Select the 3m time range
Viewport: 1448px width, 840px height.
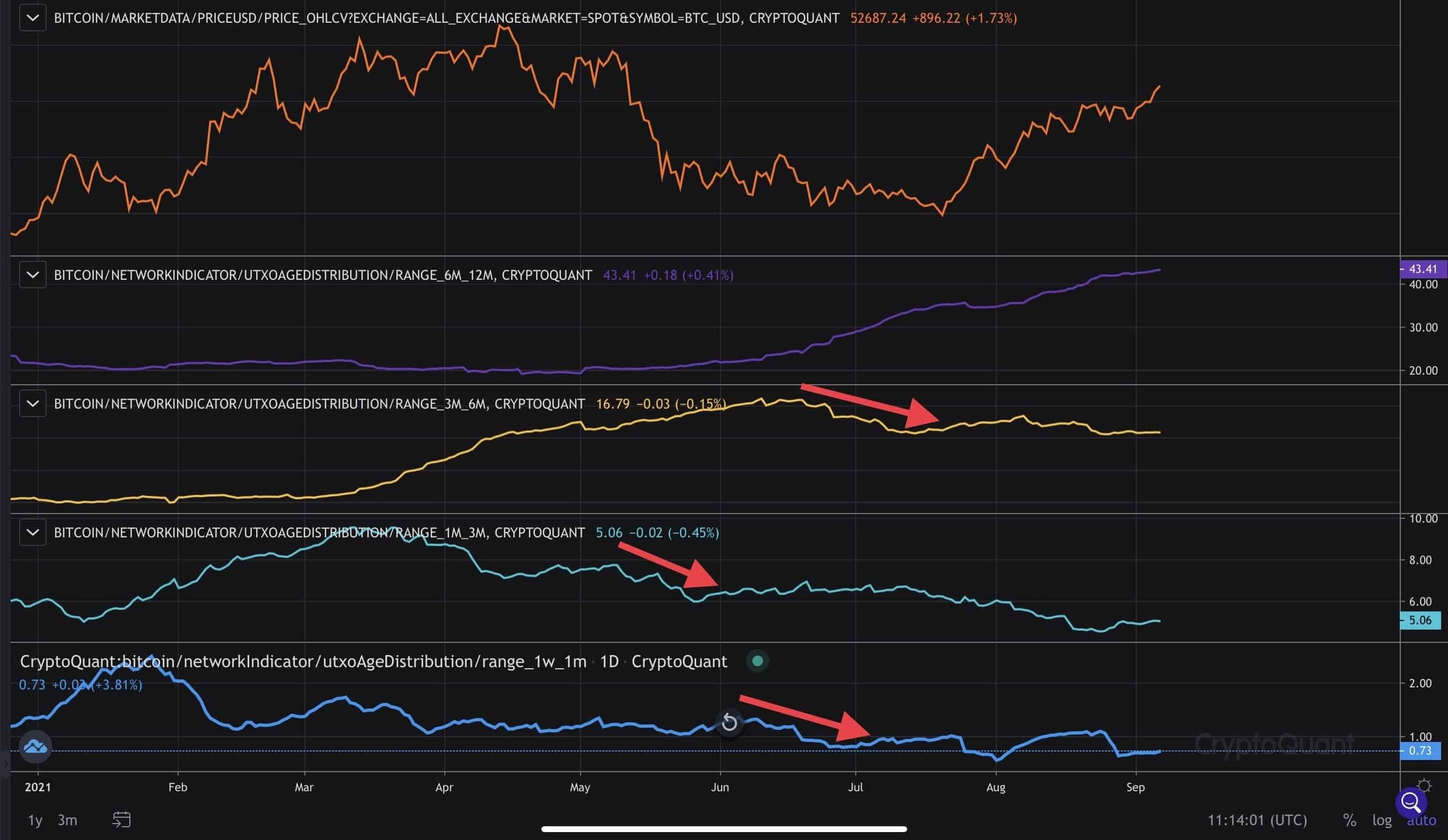click(x=67, y=820)
